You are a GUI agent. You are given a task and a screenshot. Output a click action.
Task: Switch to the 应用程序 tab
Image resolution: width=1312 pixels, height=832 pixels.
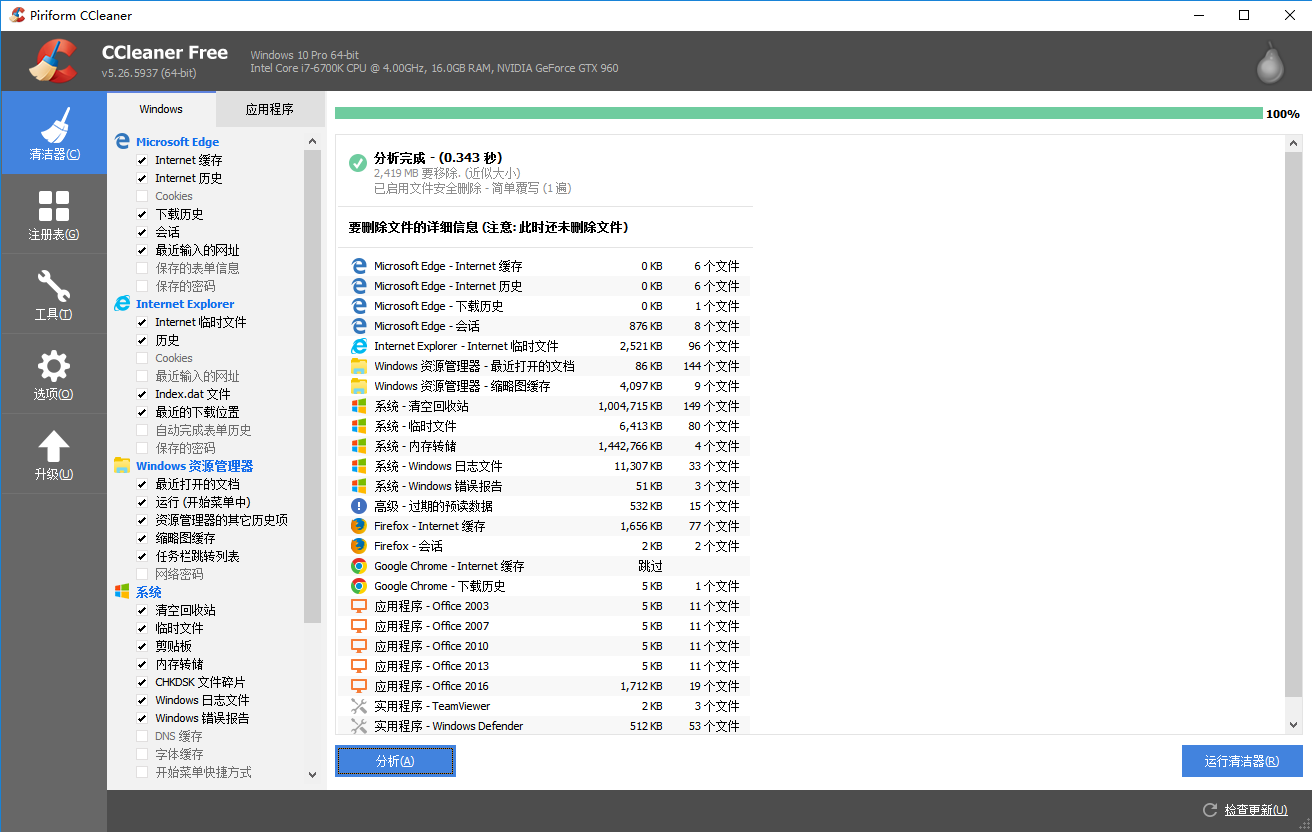269,109
